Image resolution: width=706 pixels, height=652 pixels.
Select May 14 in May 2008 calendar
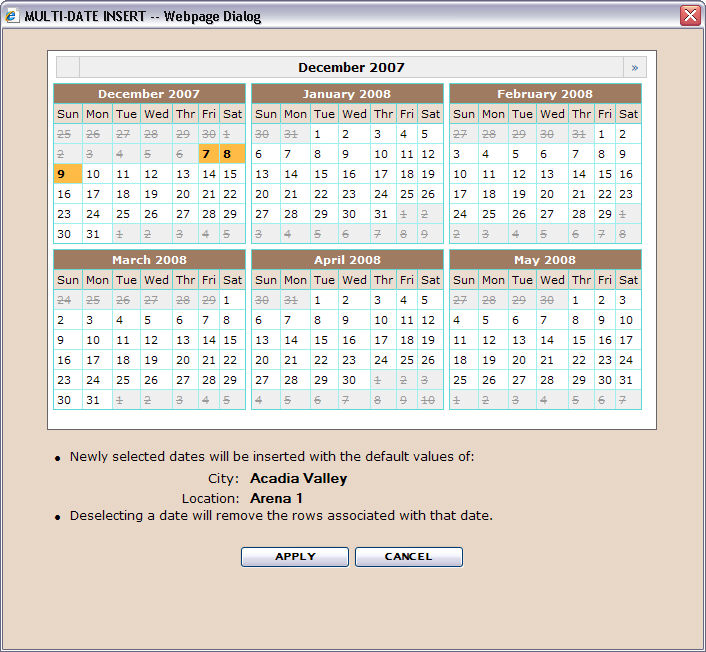(552, 340)
